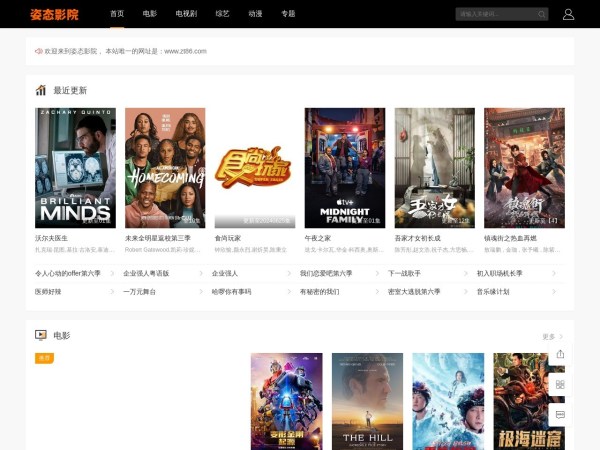This screenshot has width=600, height=450.
Task: Open 食尚玩家 title link
Action: 228,238
